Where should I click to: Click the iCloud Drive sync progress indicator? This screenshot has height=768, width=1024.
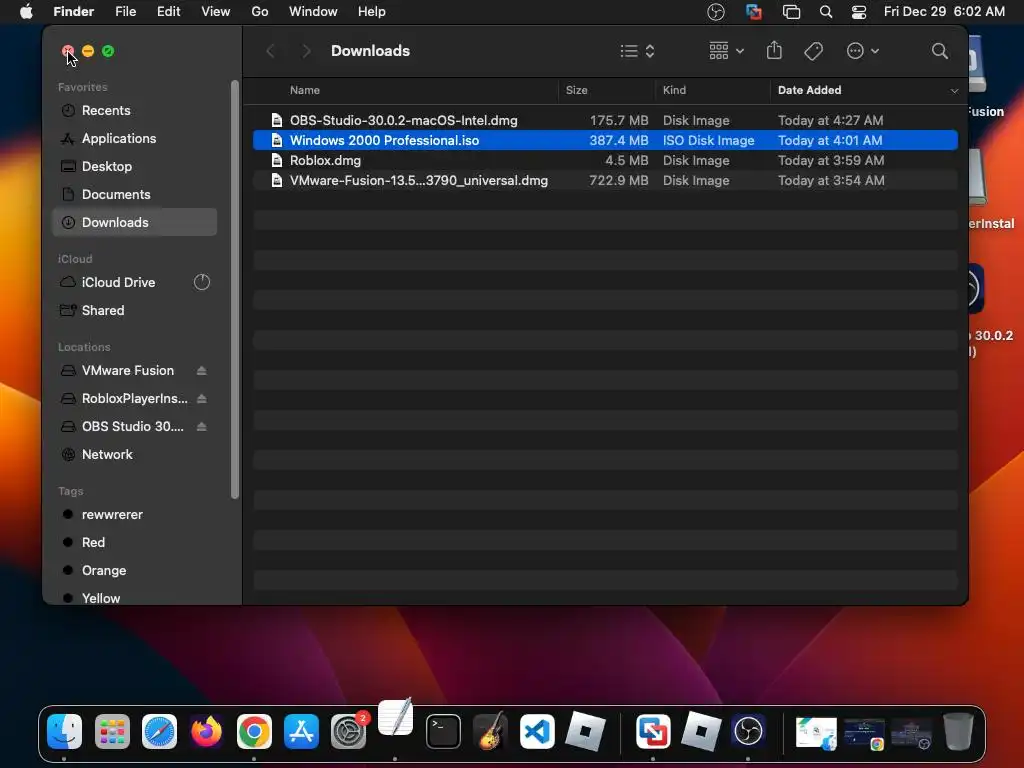pos(202,282)
